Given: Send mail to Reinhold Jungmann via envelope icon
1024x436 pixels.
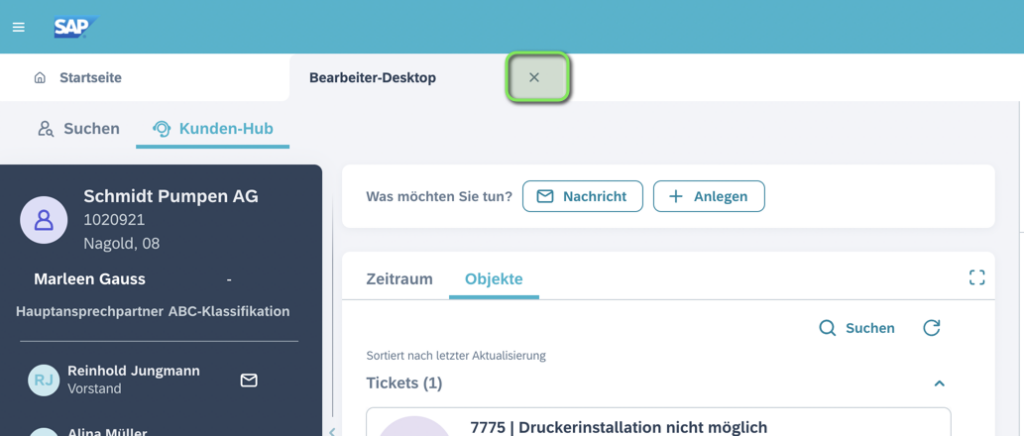Looking at the screenshot, I should [x=249, y=380].
